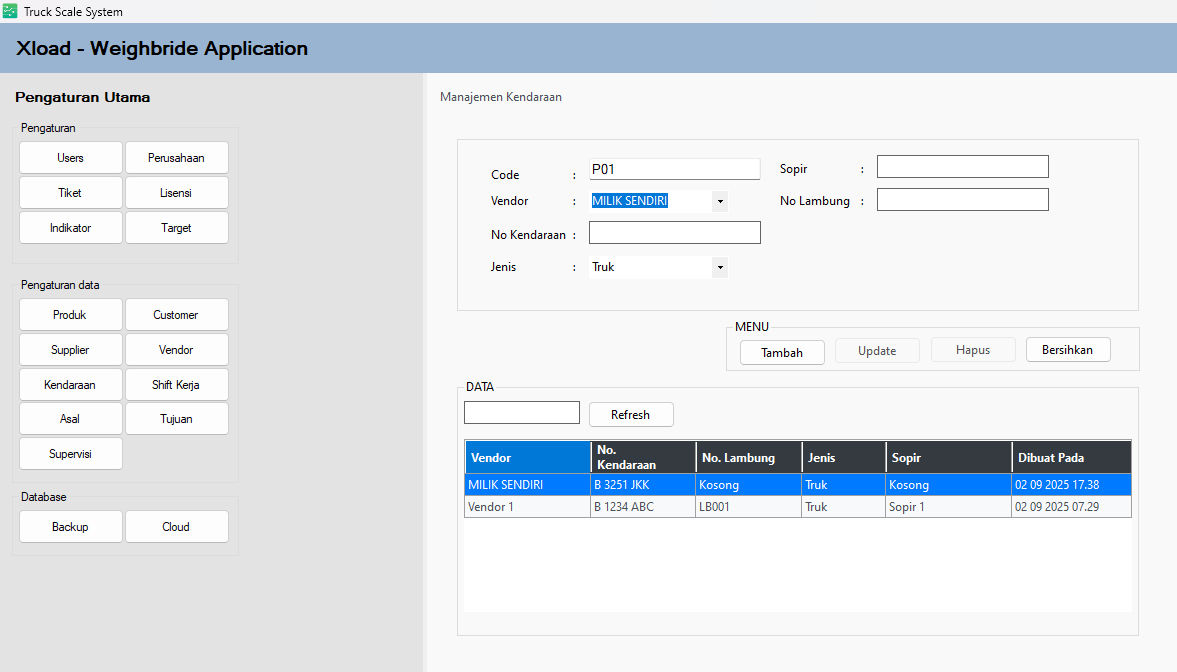Click the Truck Scale System app icon

(x=10, y=11)
